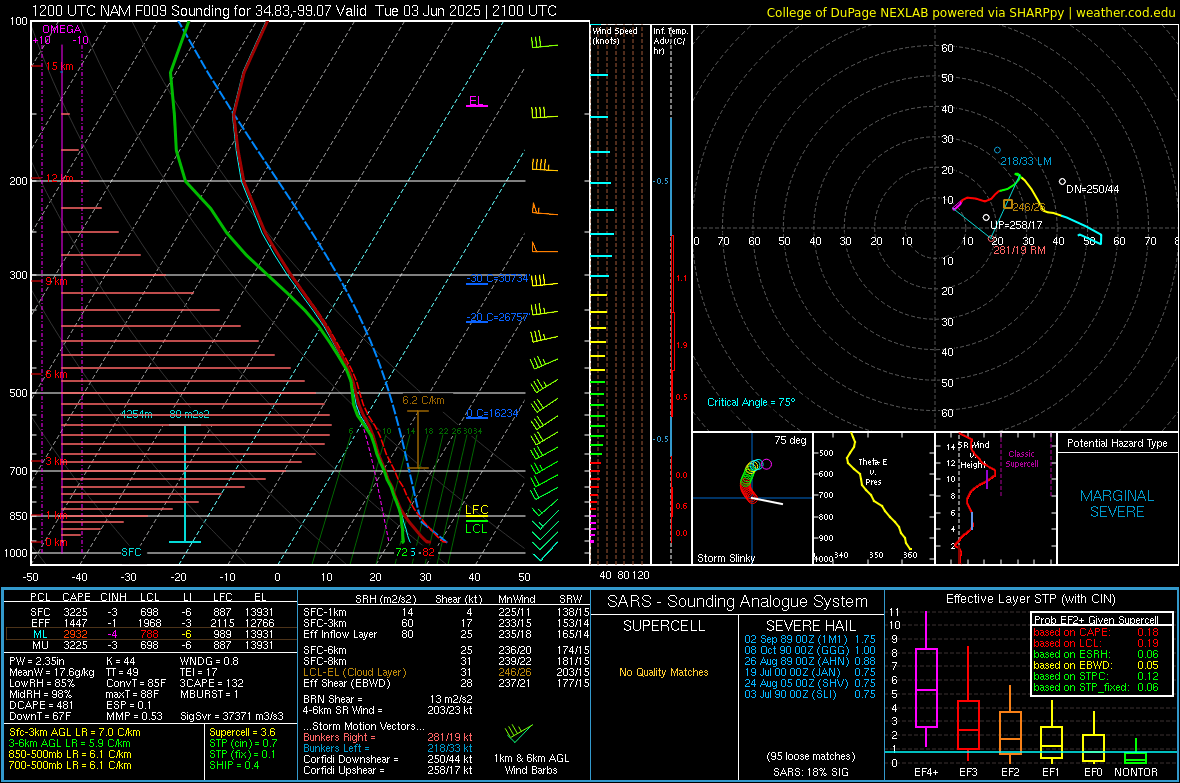Screen dimensions: 1180x783
Task: Click the Theta-E v. Pres plot label
Action: 872,471
